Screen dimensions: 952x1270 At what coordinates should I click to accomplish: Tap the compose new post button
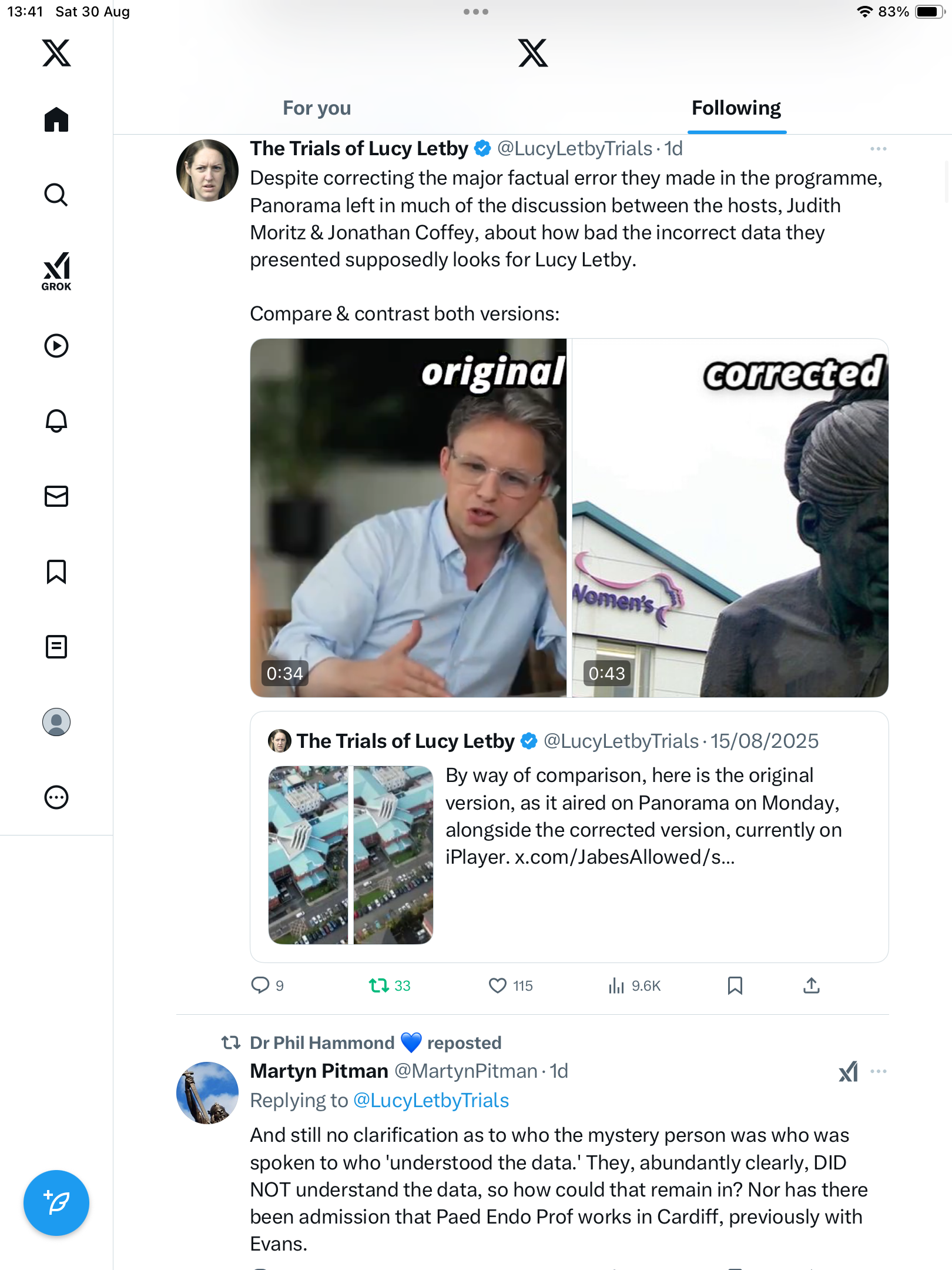[x=56, y=1202]
